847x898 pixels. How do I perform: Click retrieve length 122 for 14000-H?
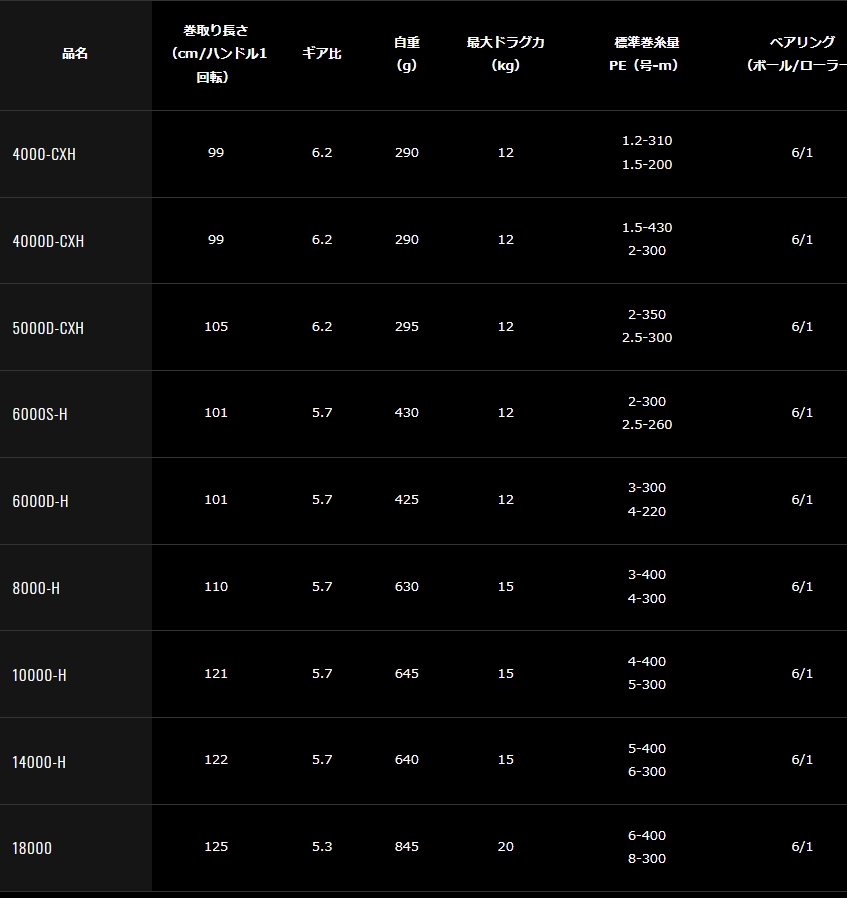coord(216,759)
